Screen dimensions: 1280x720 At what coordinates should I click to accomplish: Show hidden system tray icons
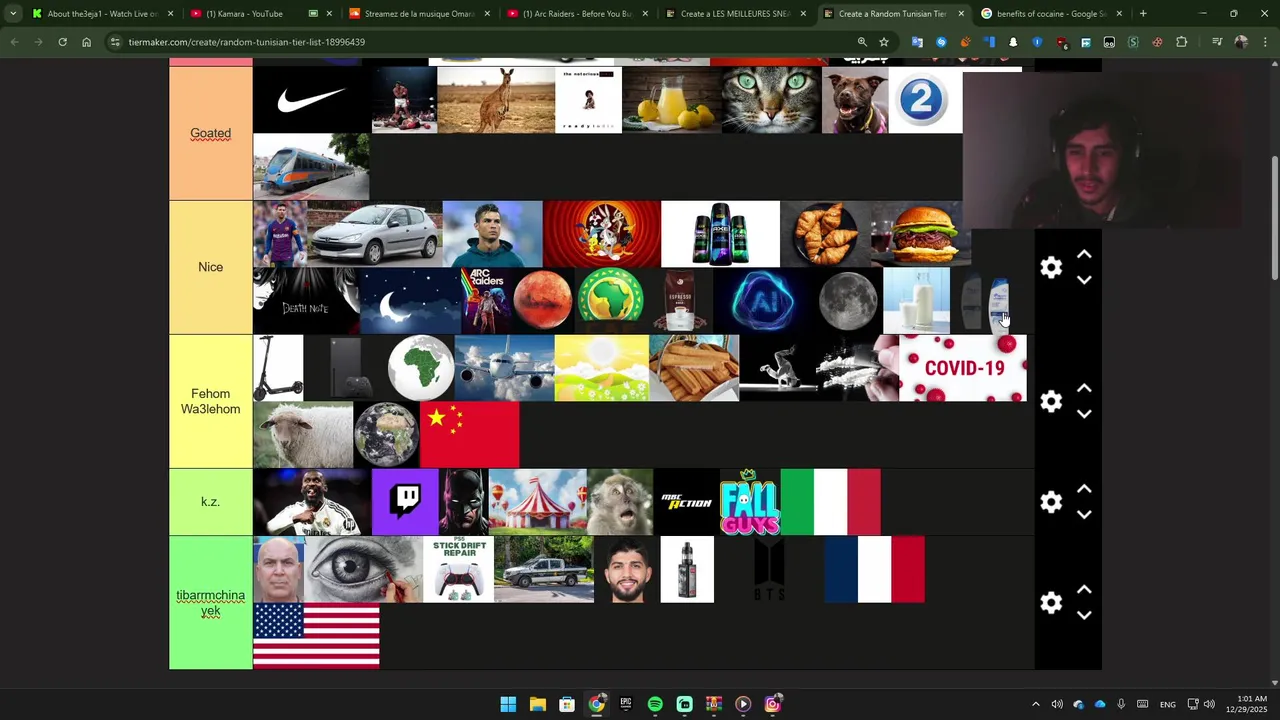[x=1035, y=704]
